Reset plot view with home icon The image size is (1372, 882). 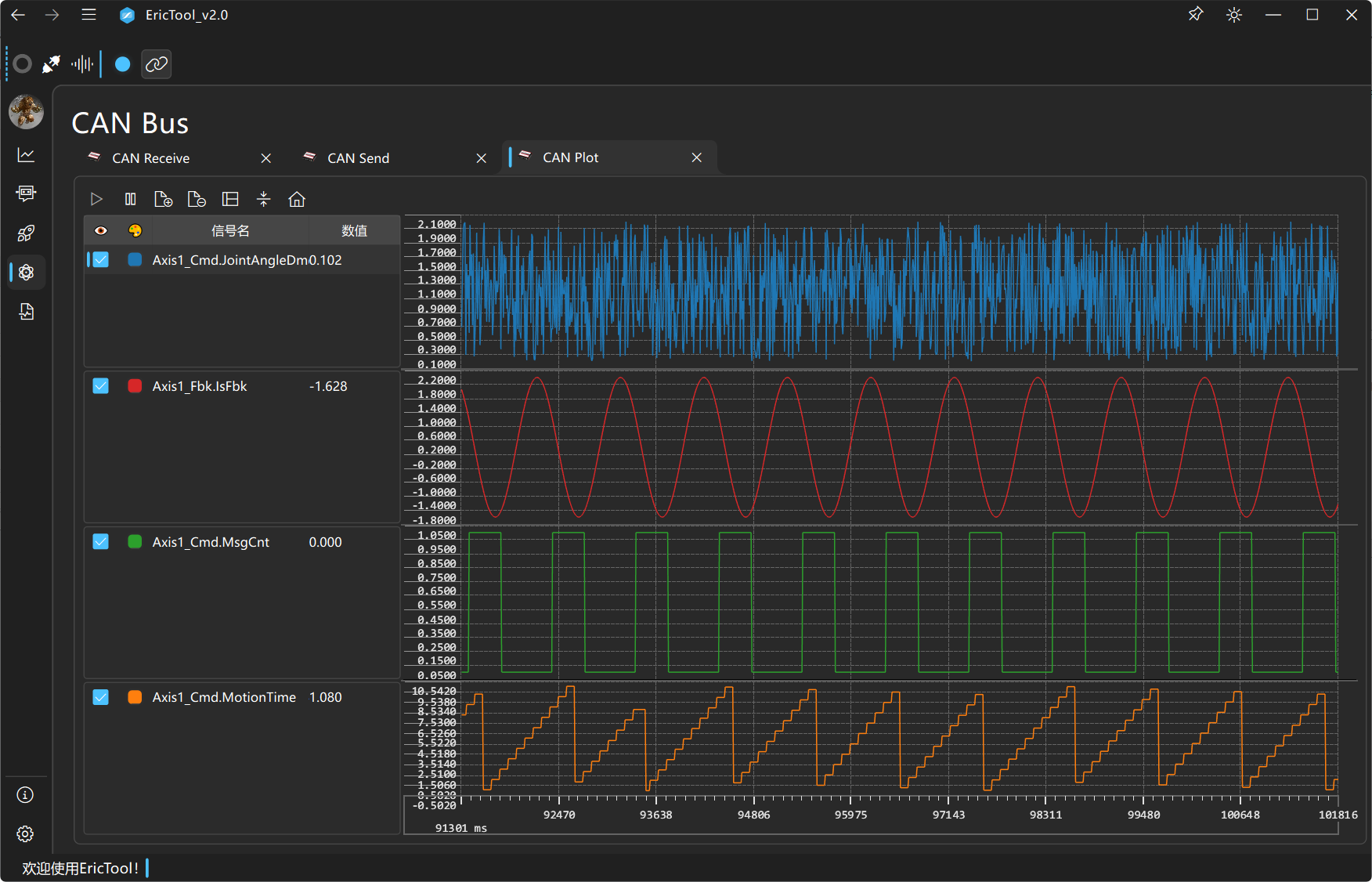[297, 200]
